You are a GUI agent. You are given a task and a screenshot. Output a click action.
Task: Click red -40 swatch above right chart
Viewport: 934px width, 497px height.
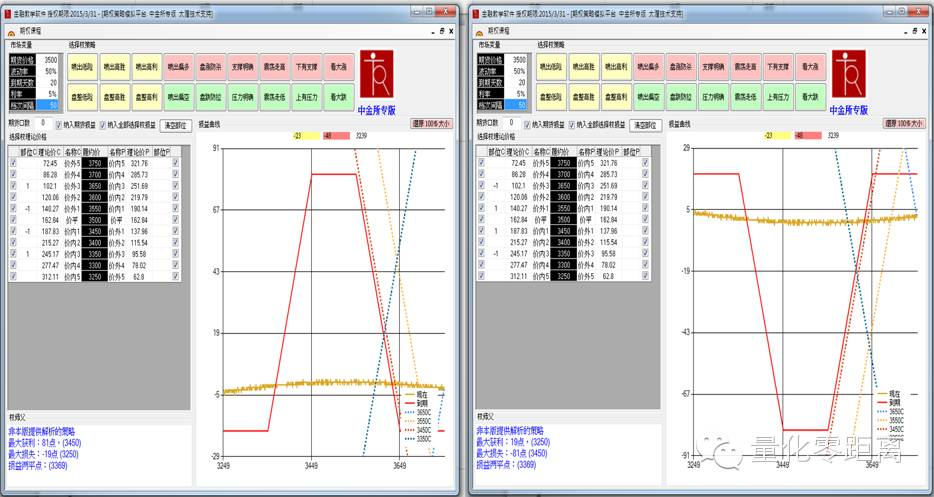coord(808,136)
